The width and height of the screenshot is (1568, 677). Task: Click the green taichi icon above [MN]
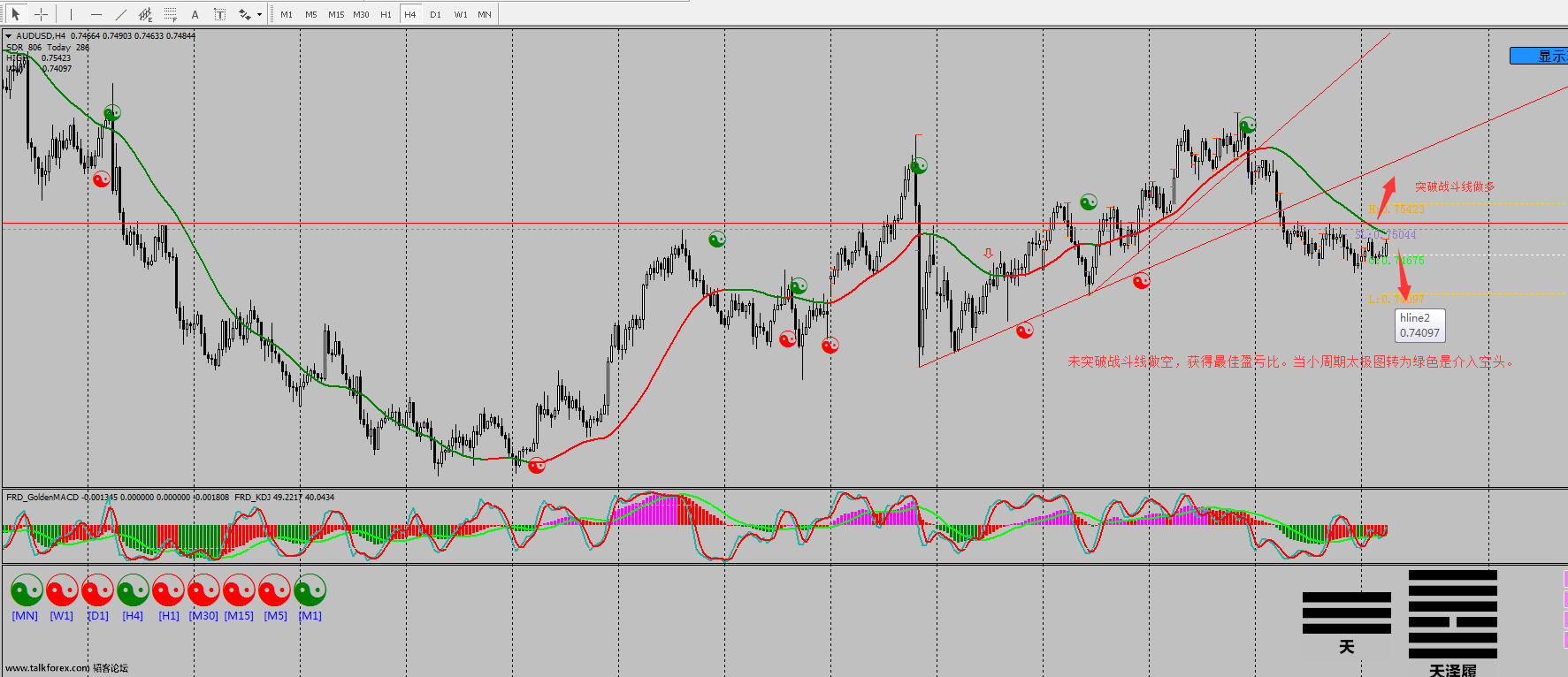coord(27,590)
